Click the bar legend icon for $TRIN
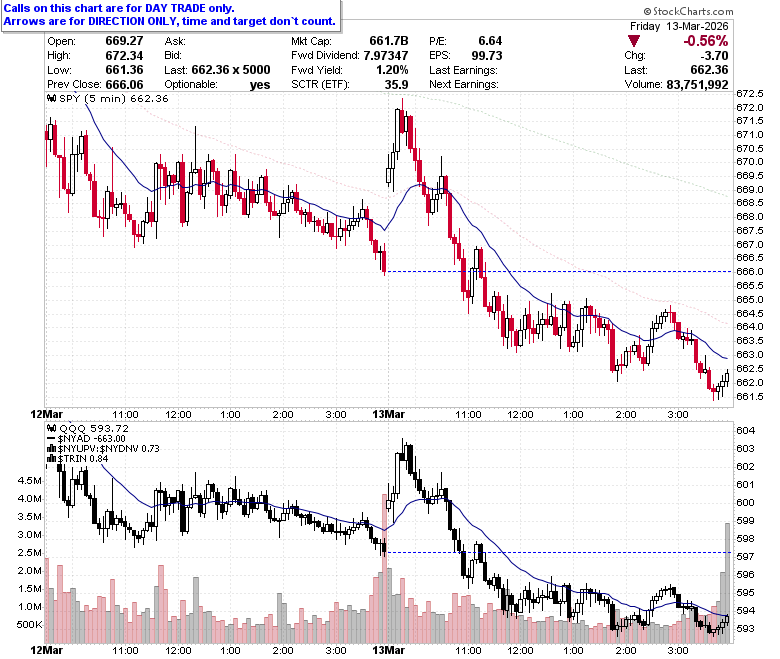The image size is (780, 659). click(x=51, y=459)
